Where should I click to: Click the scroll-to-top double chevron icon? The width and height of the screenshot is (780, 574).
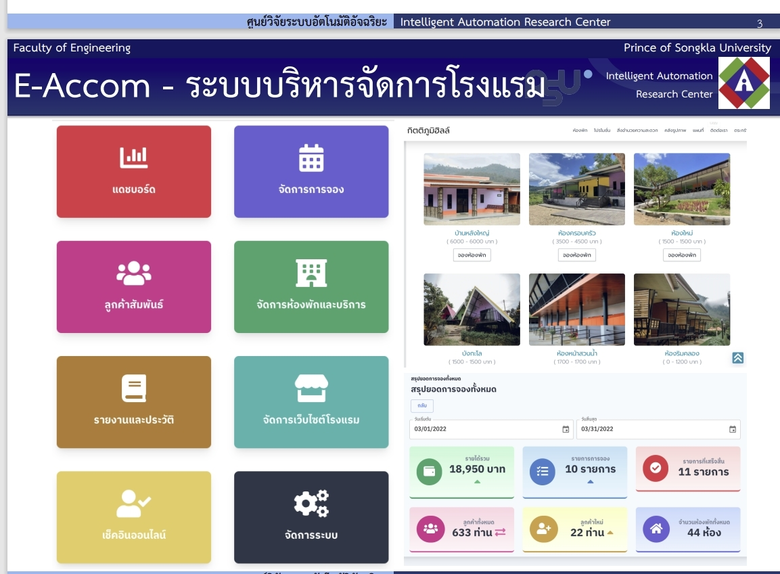pyautogui.click(x=738, y=358)
